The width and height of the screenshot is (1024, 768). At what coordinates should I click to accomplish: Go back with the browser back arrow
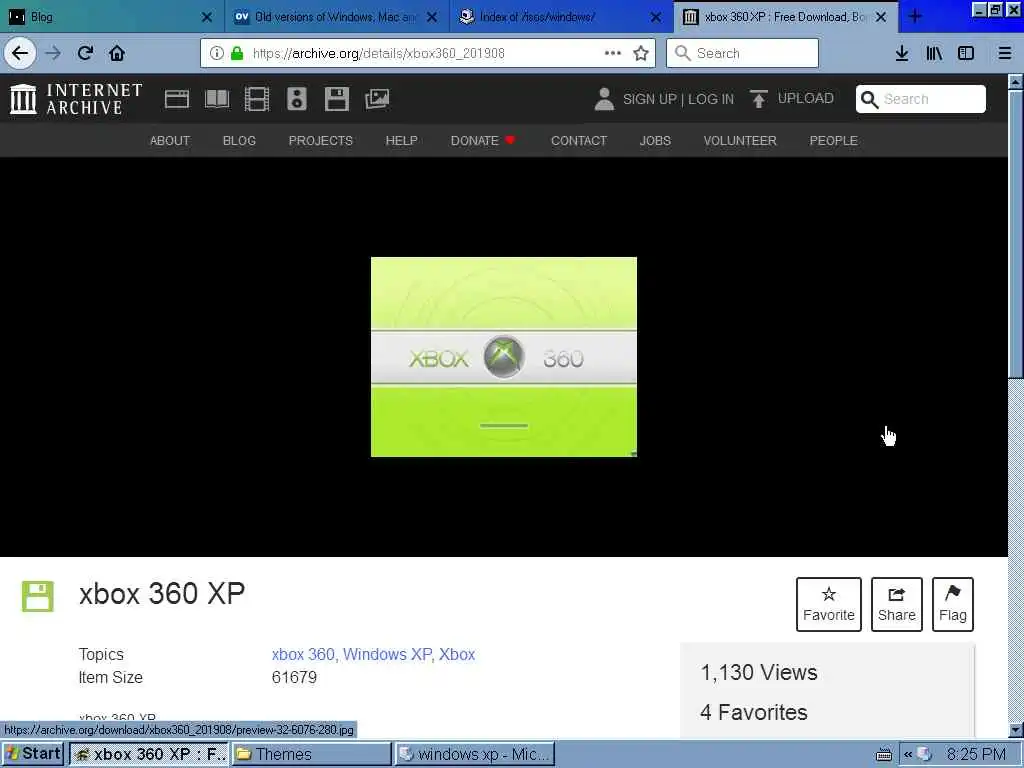pyautogui.click(x=20, y=53)
